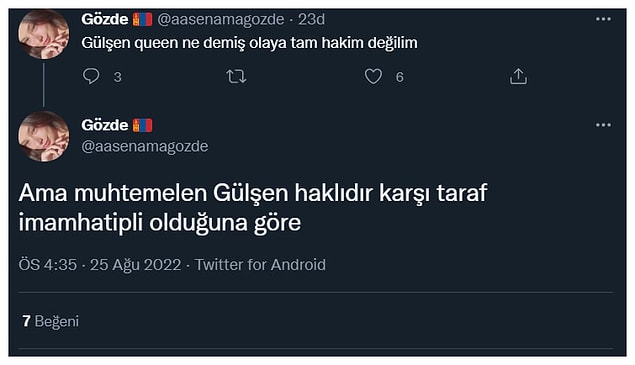
Task: Open the 23d timestamp link
Action: (311, 19)
